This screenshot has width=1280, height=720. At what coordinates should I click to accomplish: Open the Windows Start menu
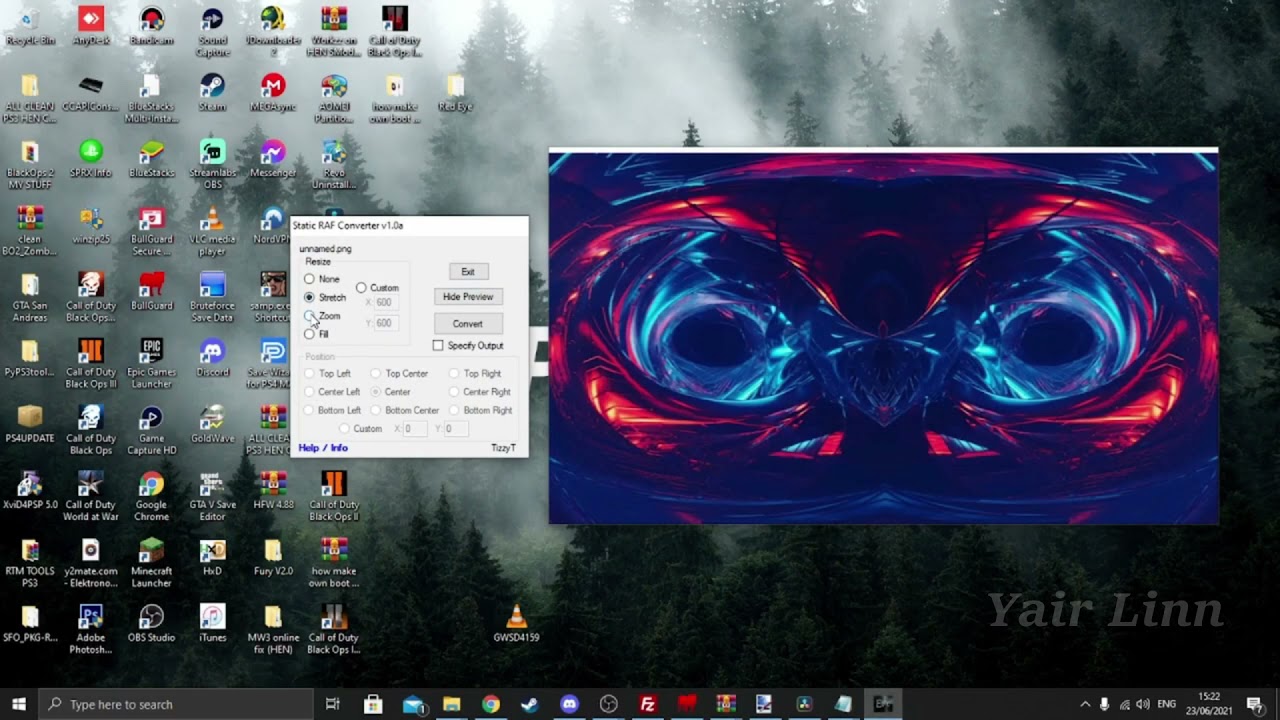tap(19, 704)
